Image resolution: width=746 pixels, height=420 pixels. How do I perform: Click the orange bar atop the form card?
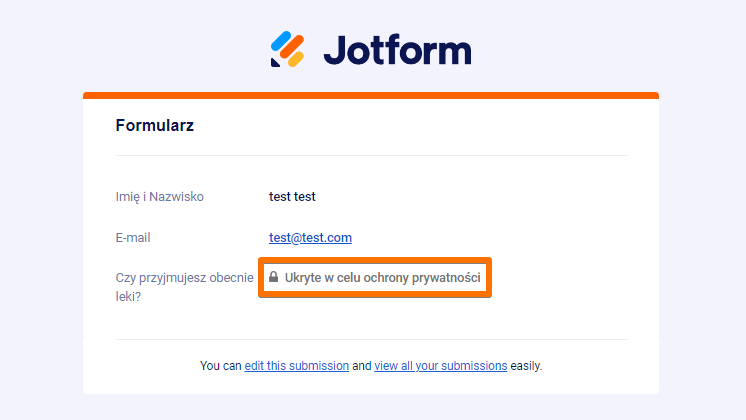tap(371, 96)
